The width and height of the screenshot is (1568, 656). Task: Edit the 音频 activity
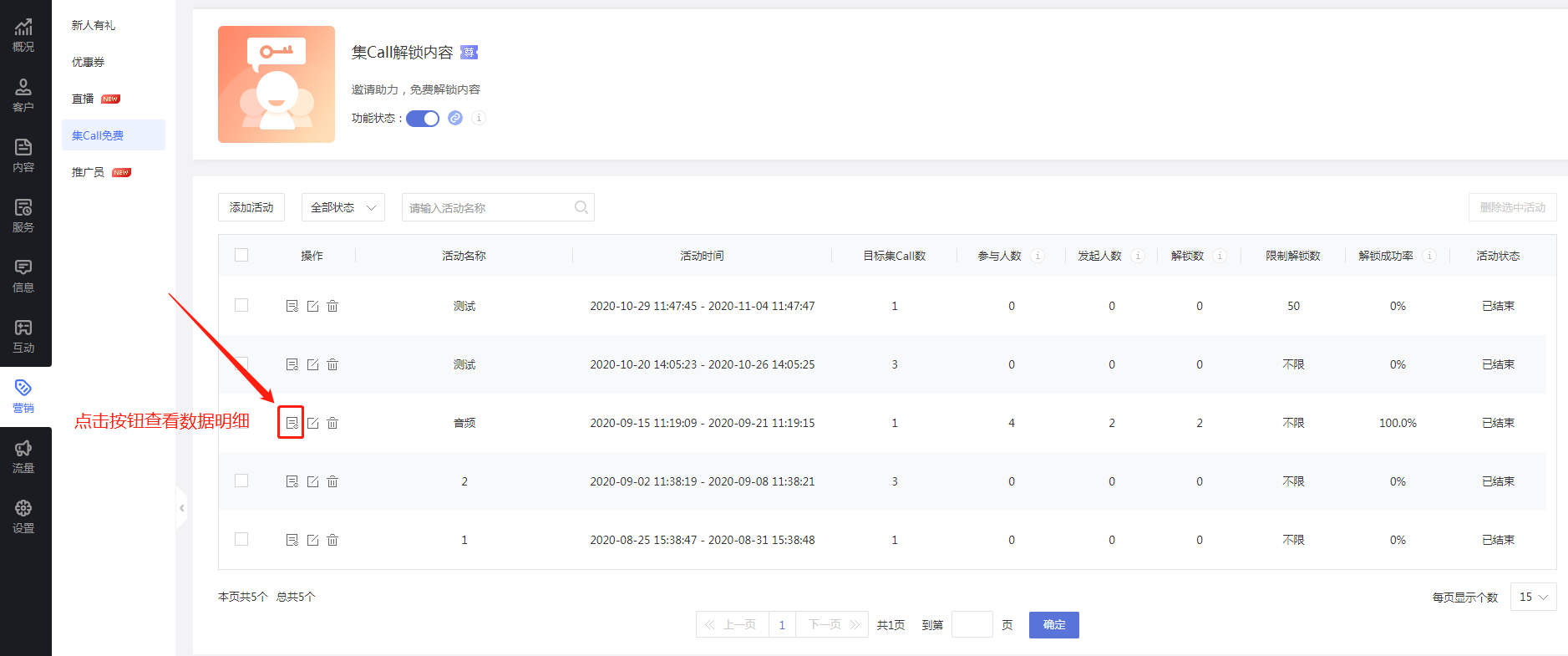click(312, 423)
